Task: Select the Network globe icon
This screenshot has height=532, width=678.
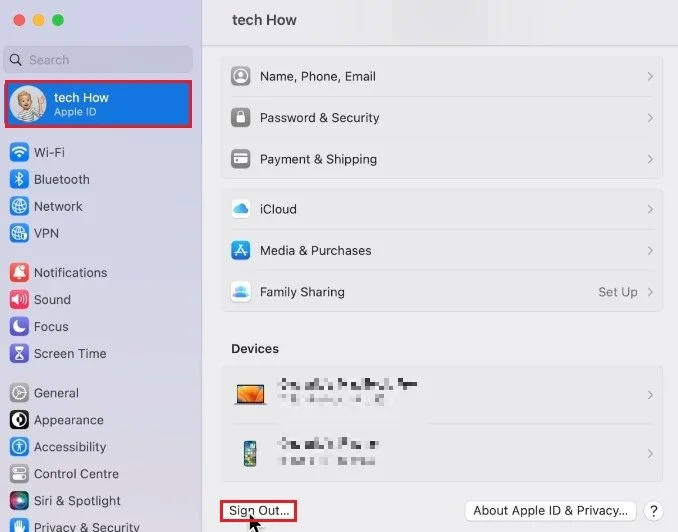Action: [x=19, y=206]
